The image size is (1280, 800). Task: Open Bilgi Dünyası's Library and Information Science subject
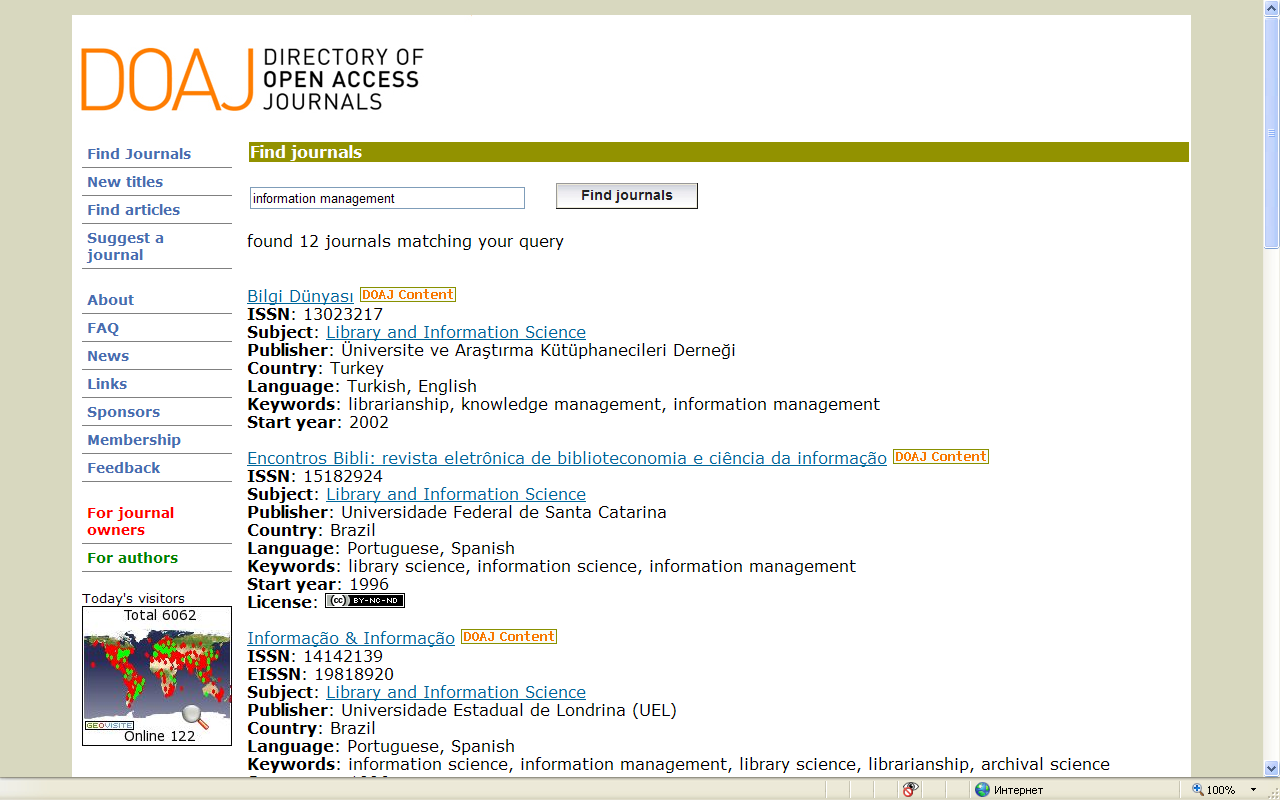pyautogui.click(x=456, y=332)
